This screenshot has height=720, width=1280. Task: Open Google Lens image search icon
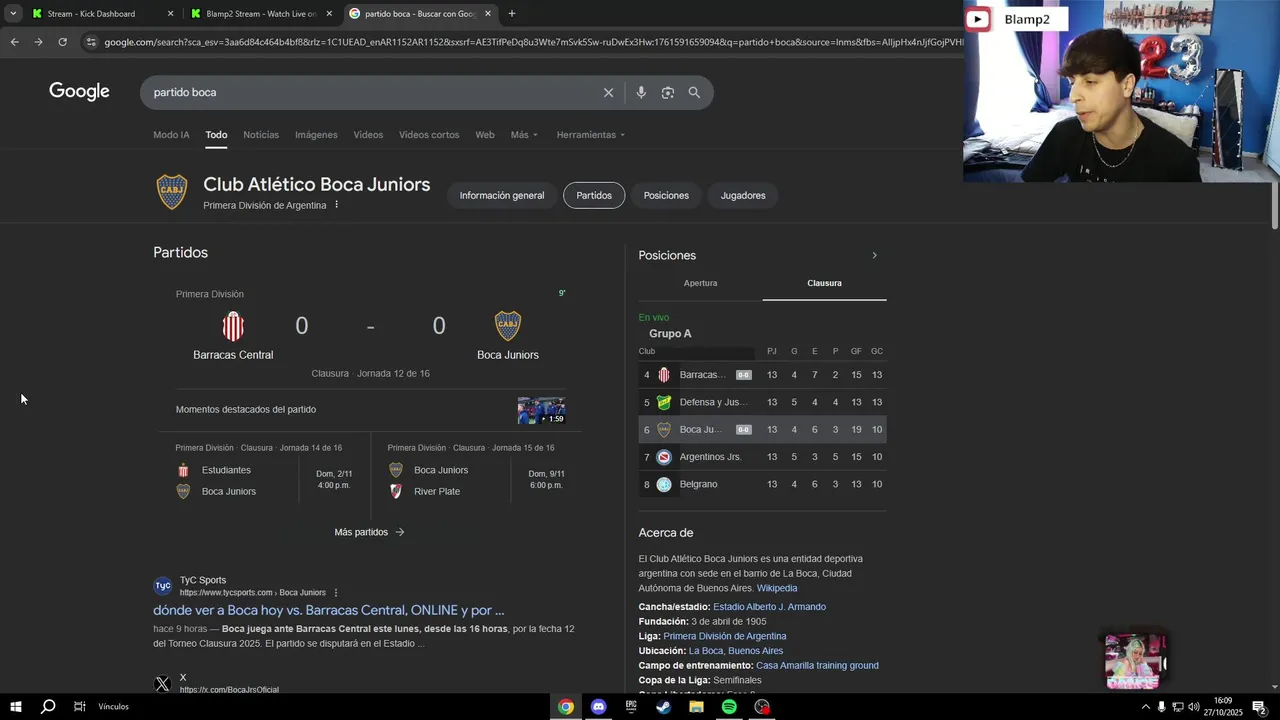click(x=667, y=92)
